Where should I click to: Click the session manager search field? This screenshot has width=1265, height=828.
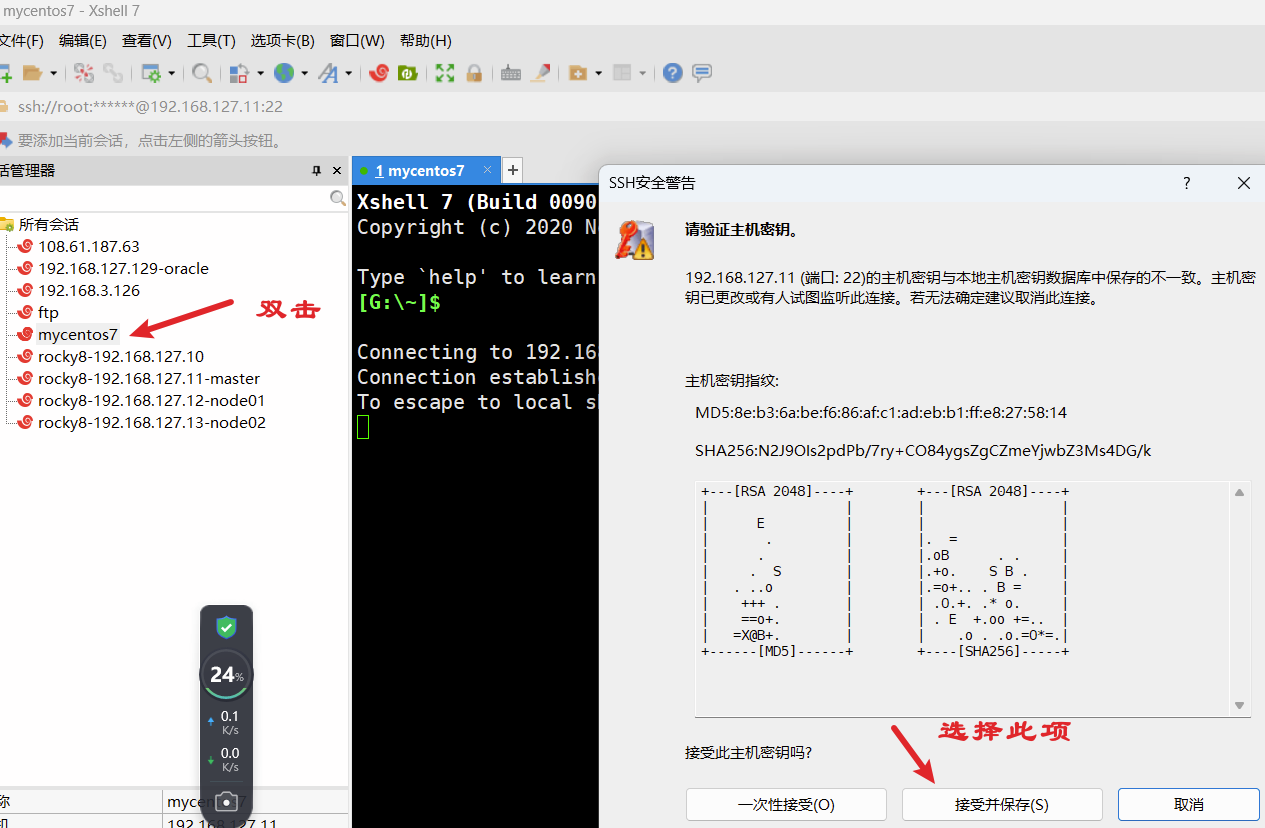163,199
